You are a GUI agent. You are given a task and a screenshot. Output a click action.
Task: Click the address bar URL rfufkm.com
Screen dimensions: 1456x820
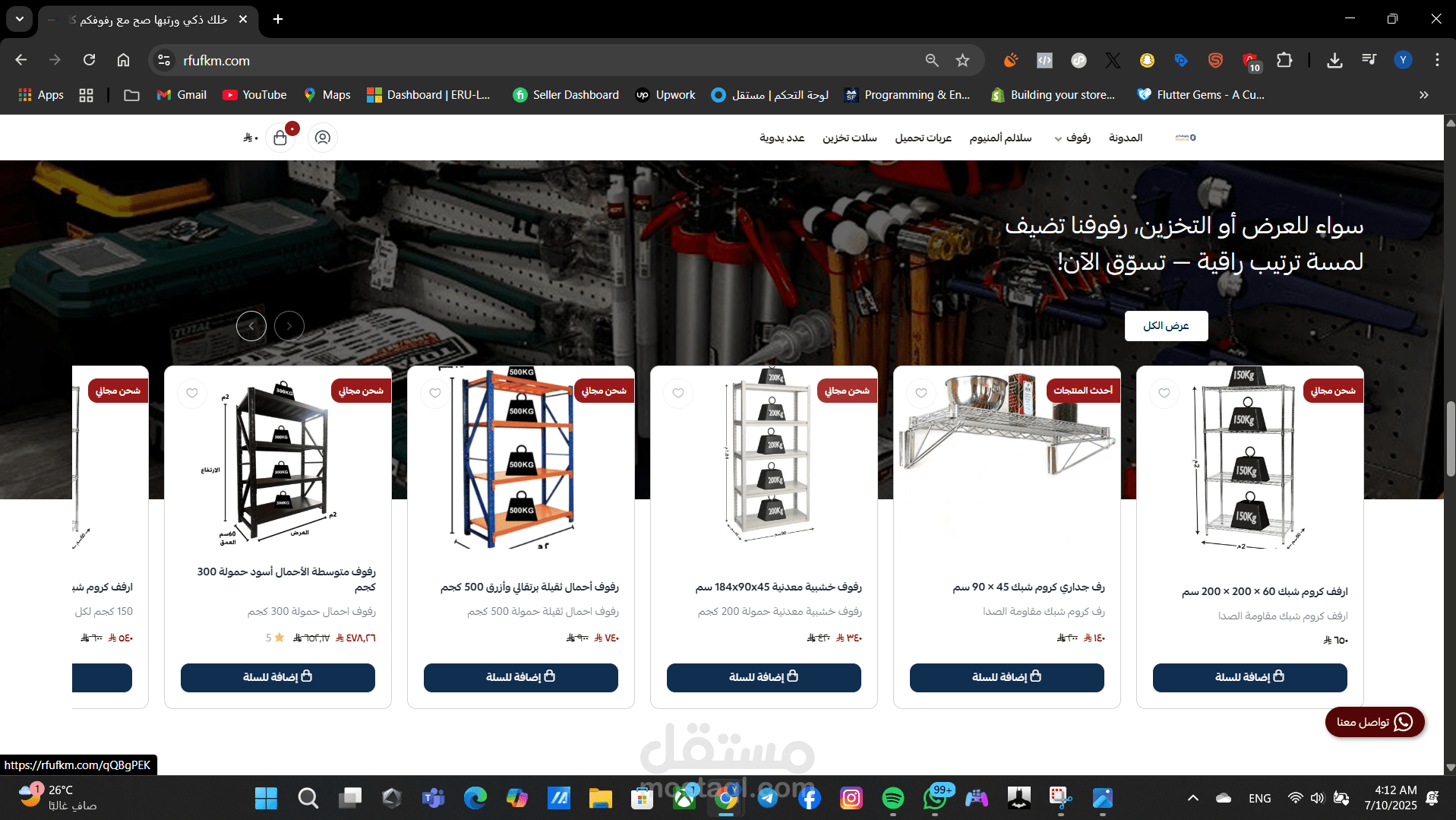coord(216,60)
